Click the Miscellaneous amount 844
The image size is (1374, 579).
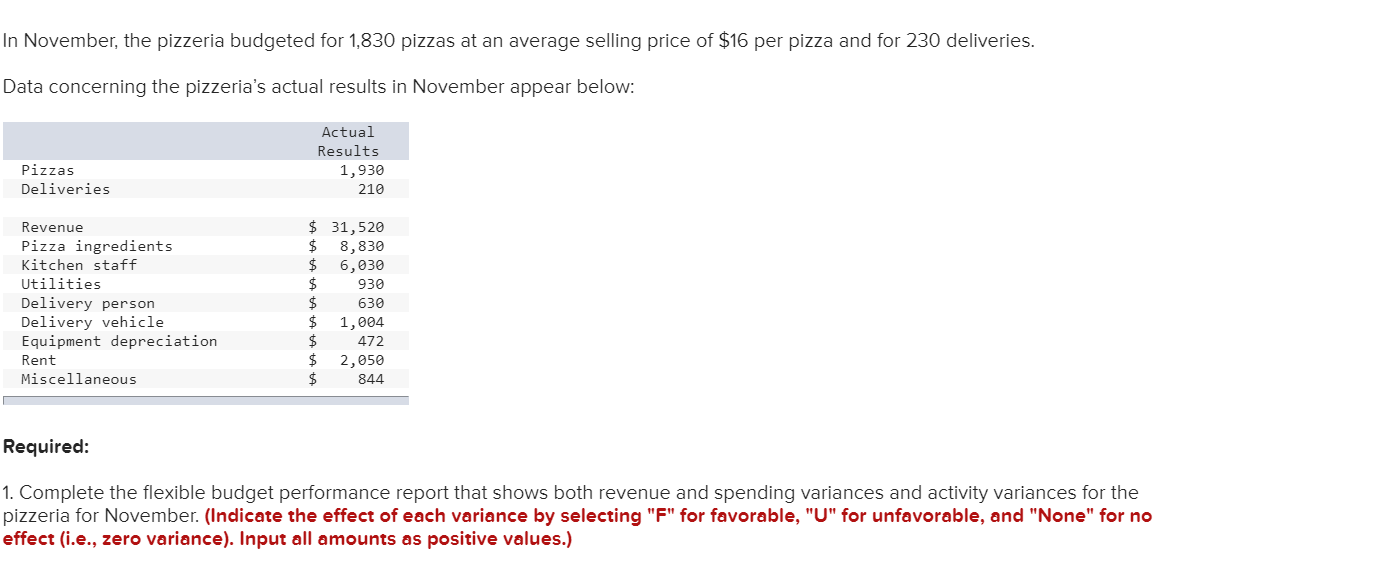371,379
